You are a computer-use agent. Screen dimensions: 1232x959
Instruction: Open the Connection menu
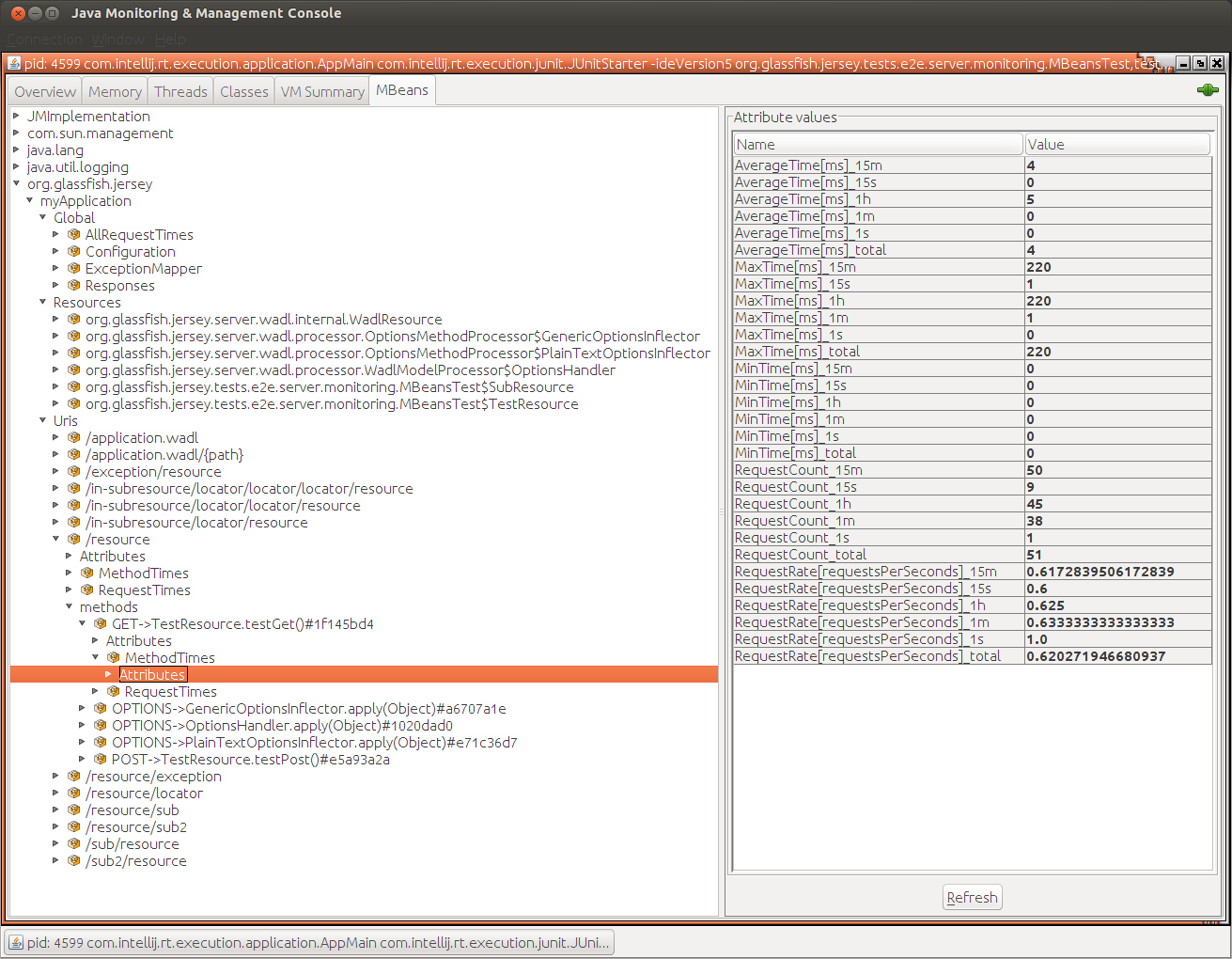[x=45, y=39]
